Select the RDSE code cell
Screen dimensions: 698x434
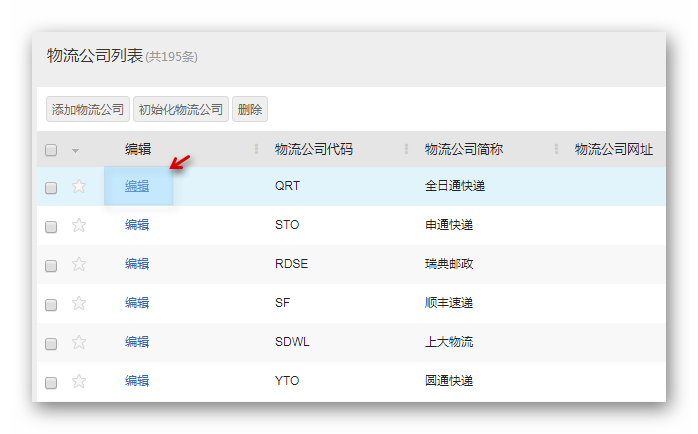click(x=292, y=264)
